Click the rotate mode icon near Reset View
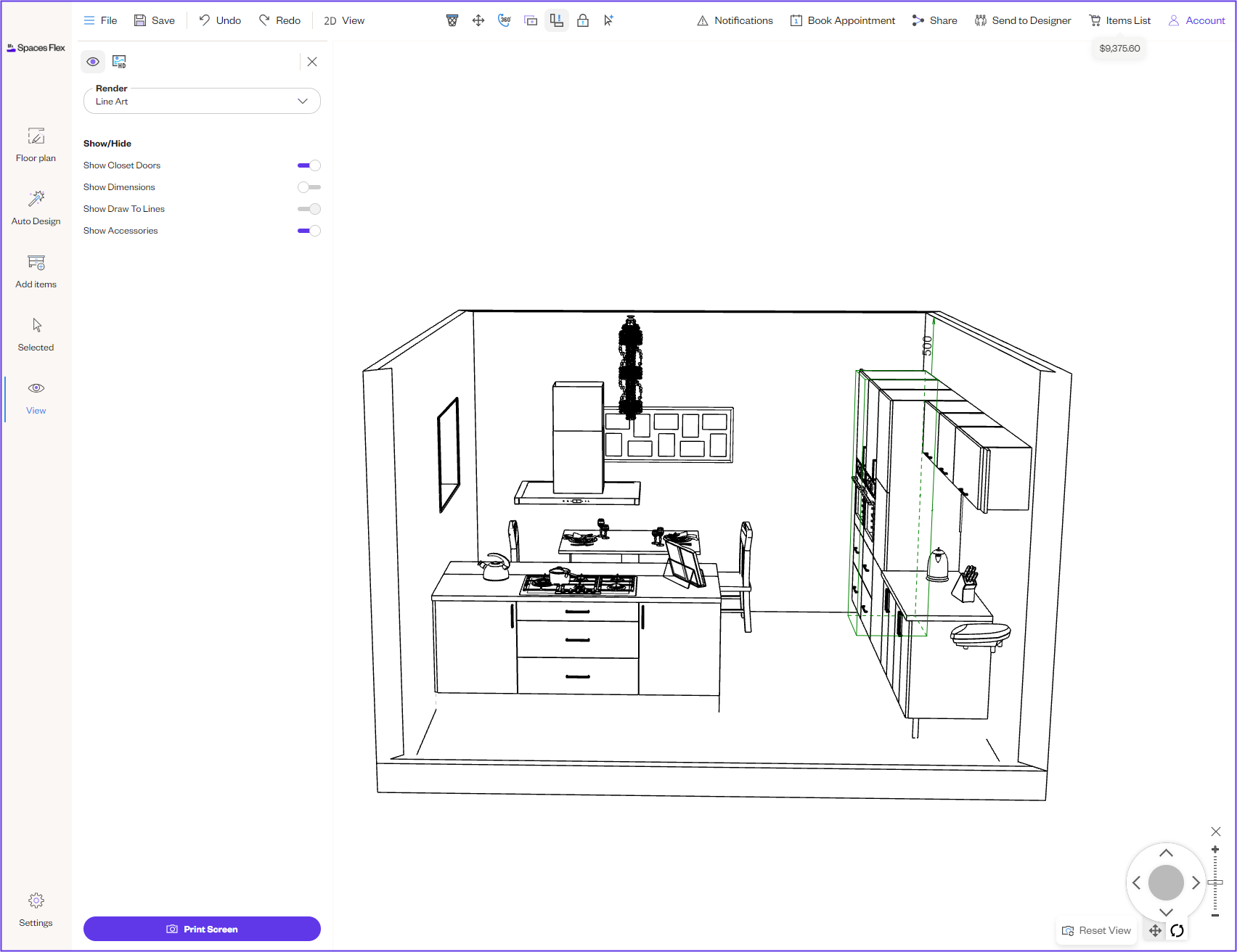Viewport: 1237px width, 952px height. (x=1177, y=930)
